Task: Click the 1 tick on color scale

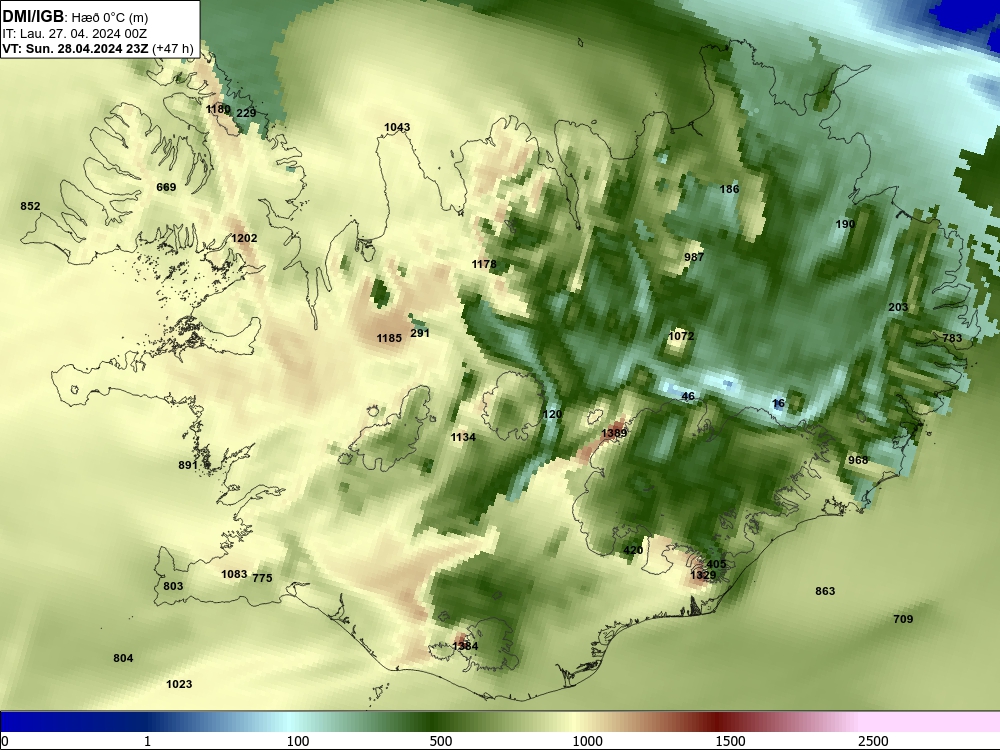Action: tap(147, 741)
